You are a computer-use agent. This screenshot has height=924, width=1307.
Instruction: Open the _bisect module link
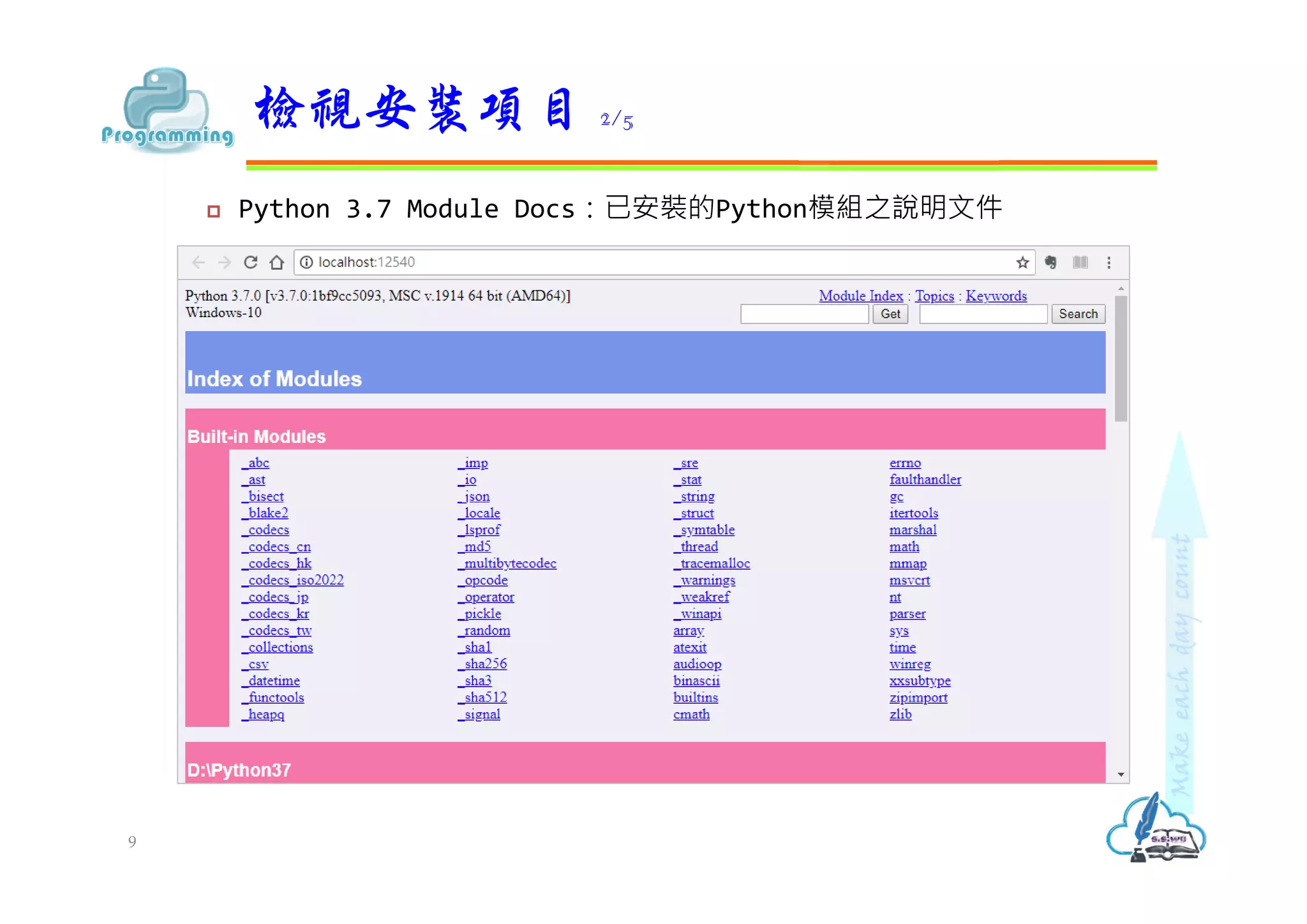(x=263, y=496)
